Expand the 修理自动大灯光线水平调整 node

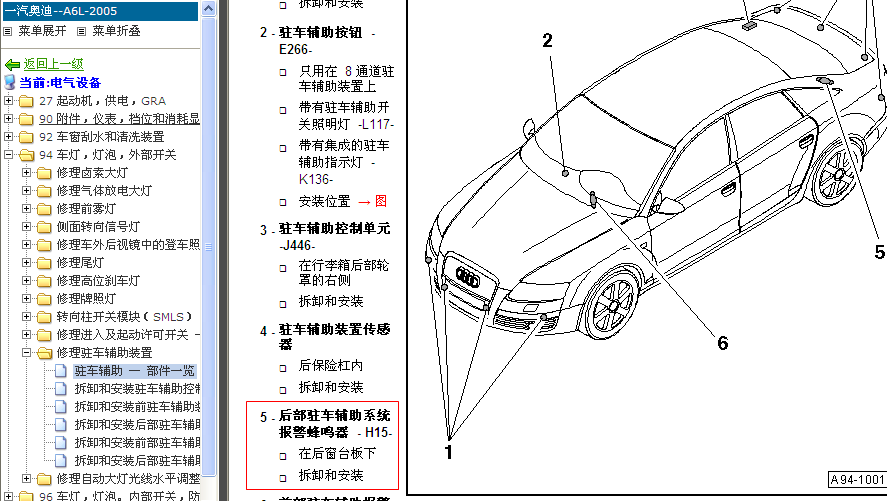27,478
